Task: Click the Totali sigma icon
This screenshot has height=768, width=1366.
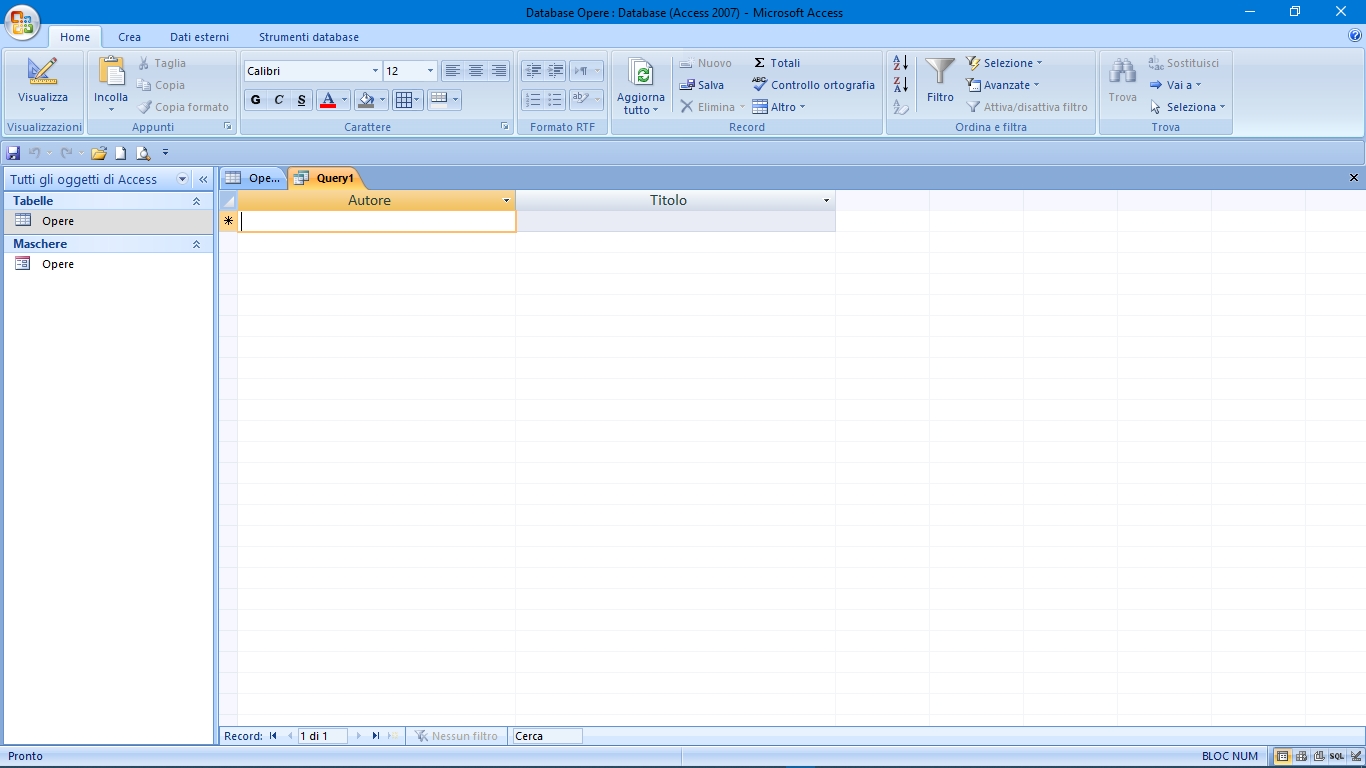Action: coord(776,63)
